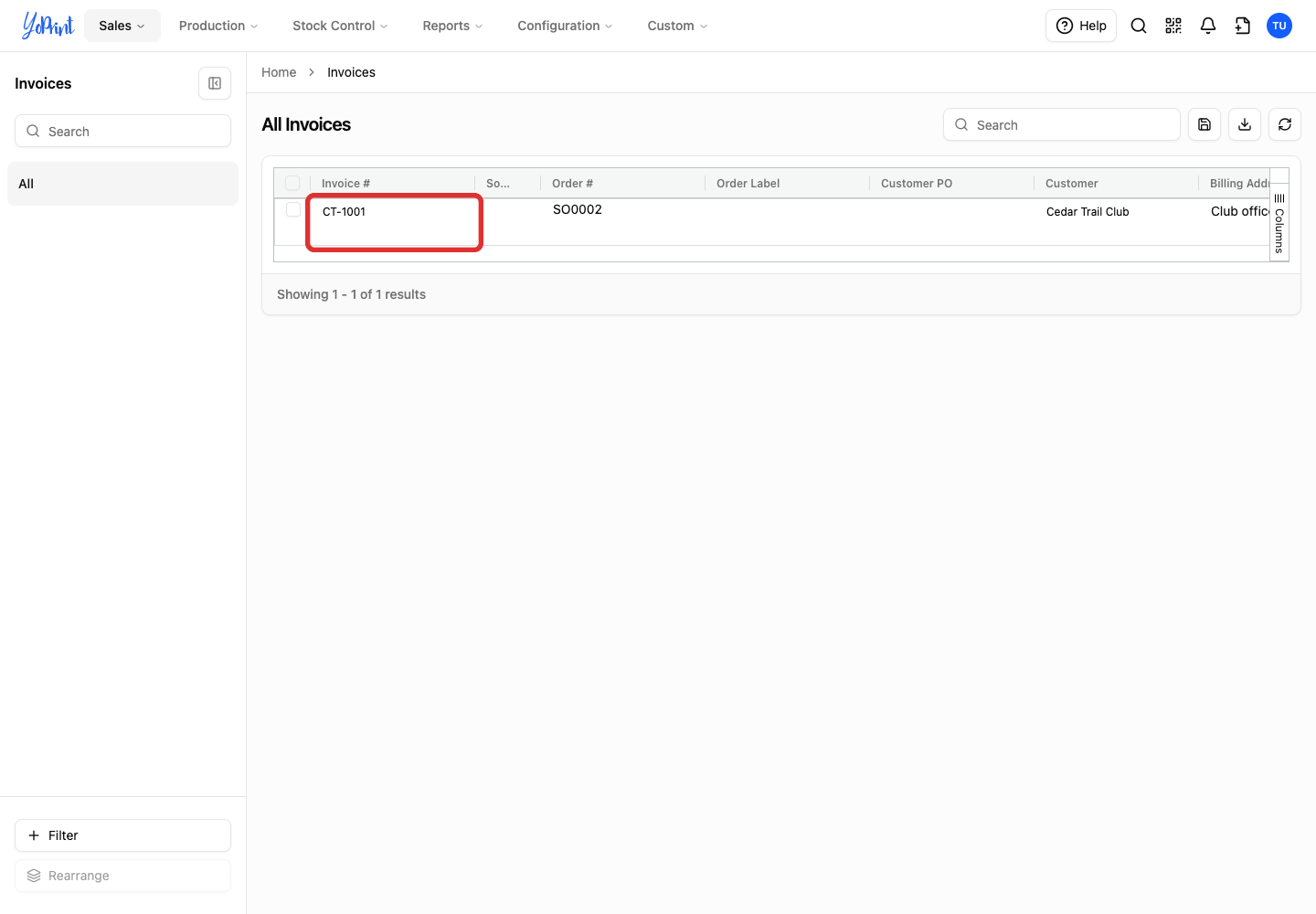
Task: Expand the Configuration menu
Action: click(565, 26)
